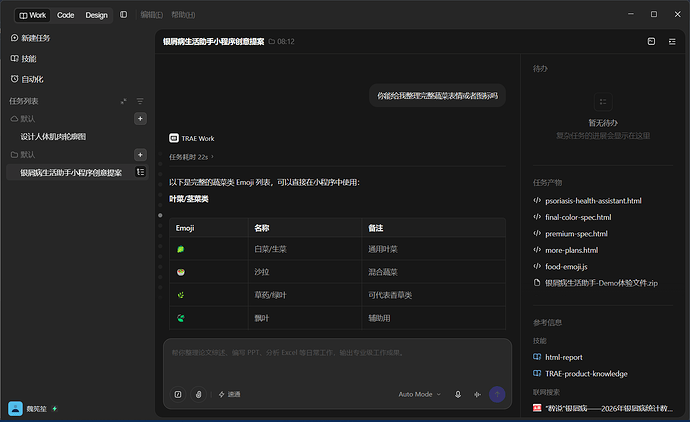Open the 编辑(E) menu
Image resolution: width=690 pixels, height=422 pixels.
[x=152, y=15]
